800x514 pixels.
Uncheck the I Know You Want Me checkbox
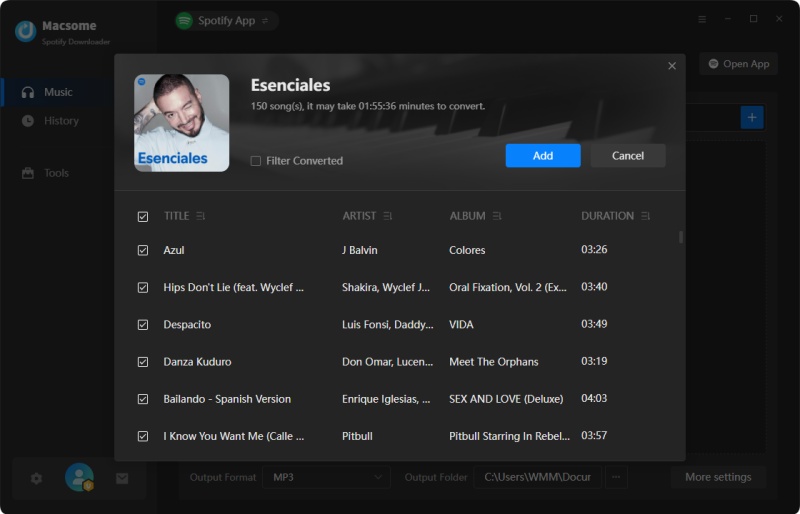tap(143, 436)
